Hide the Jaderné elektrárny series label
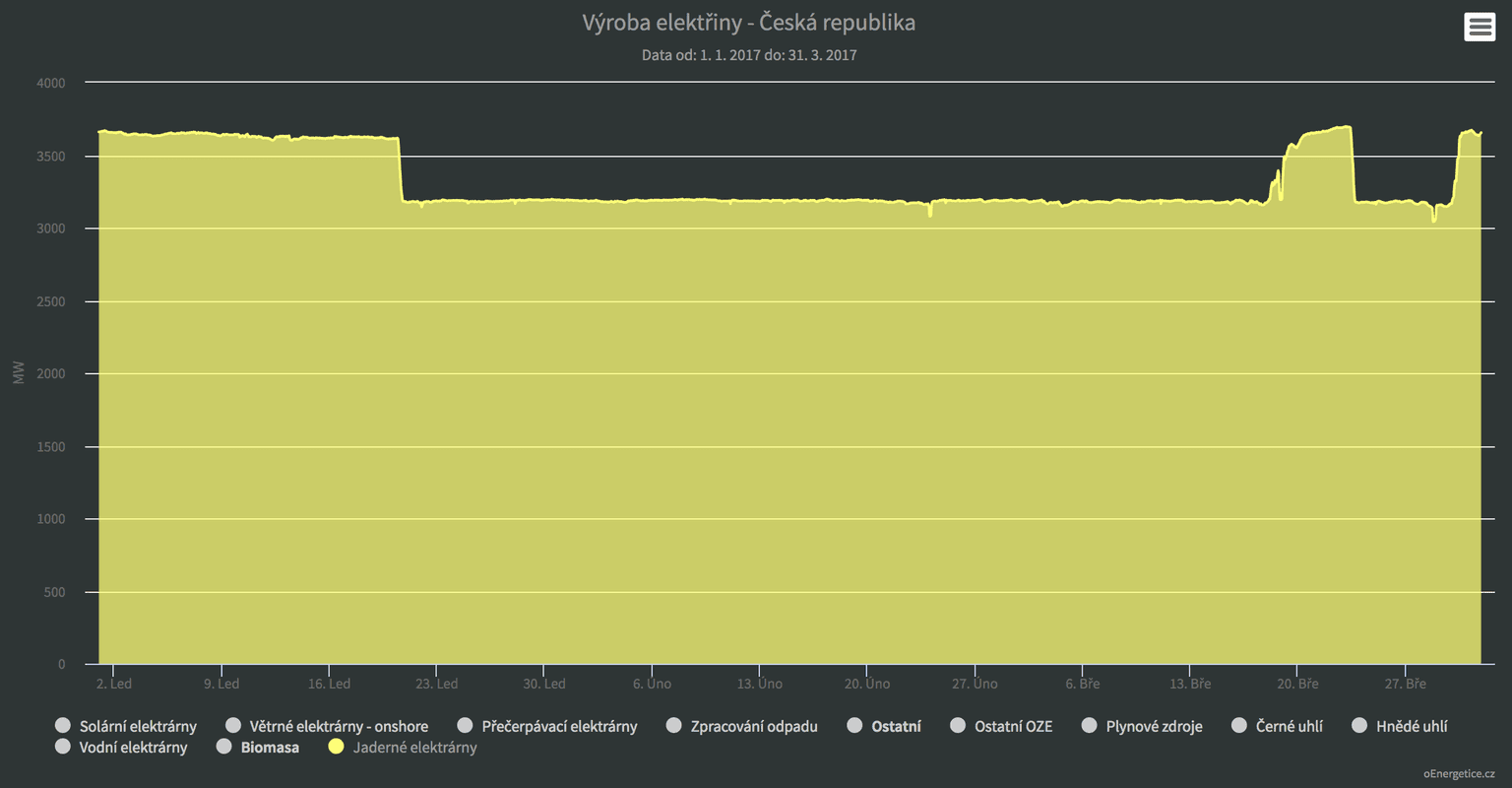 click(x=414, y=748)
